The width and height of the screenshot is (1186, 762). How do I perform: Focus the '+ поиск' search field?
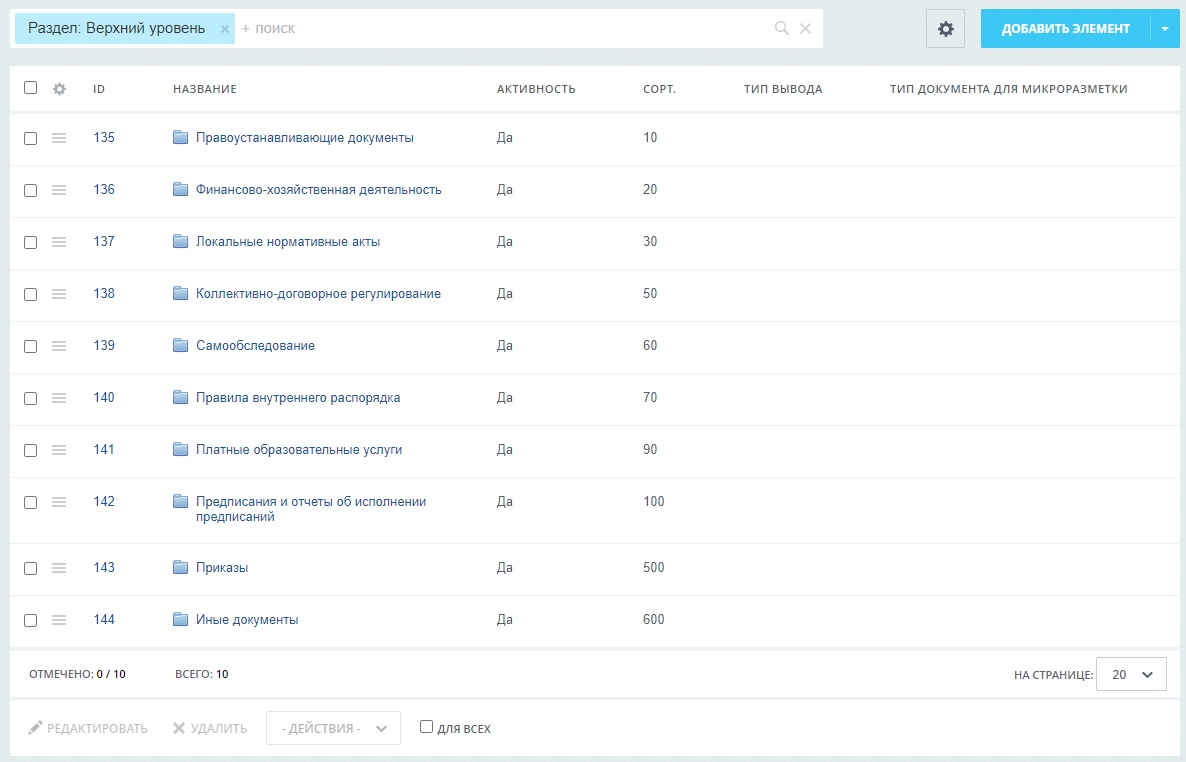coord(503,29)
